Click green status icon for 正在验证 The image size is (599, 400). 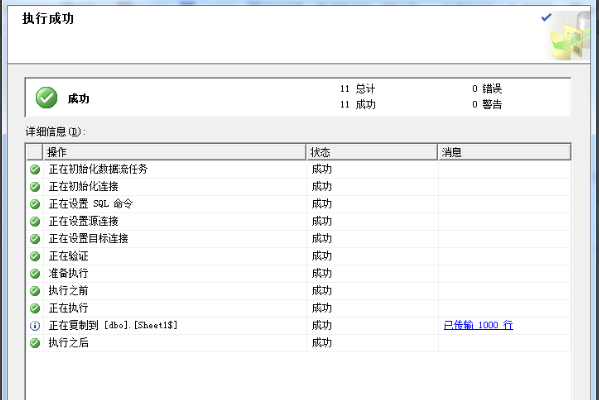point(35,256)
